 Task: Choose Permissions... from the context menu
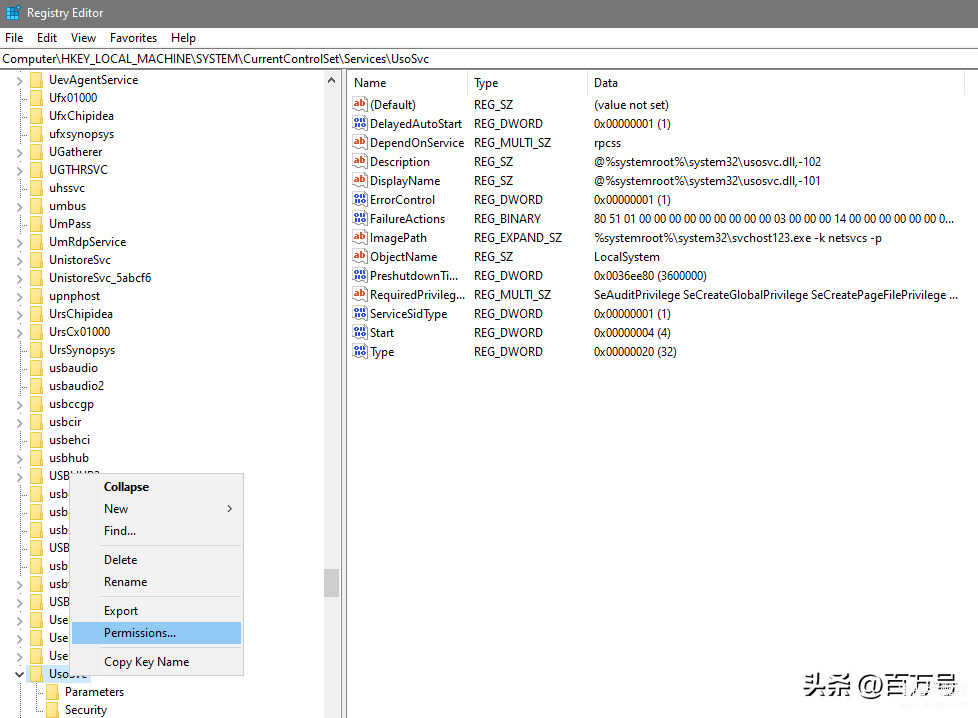pyautogui.click(x=140, y=633)
